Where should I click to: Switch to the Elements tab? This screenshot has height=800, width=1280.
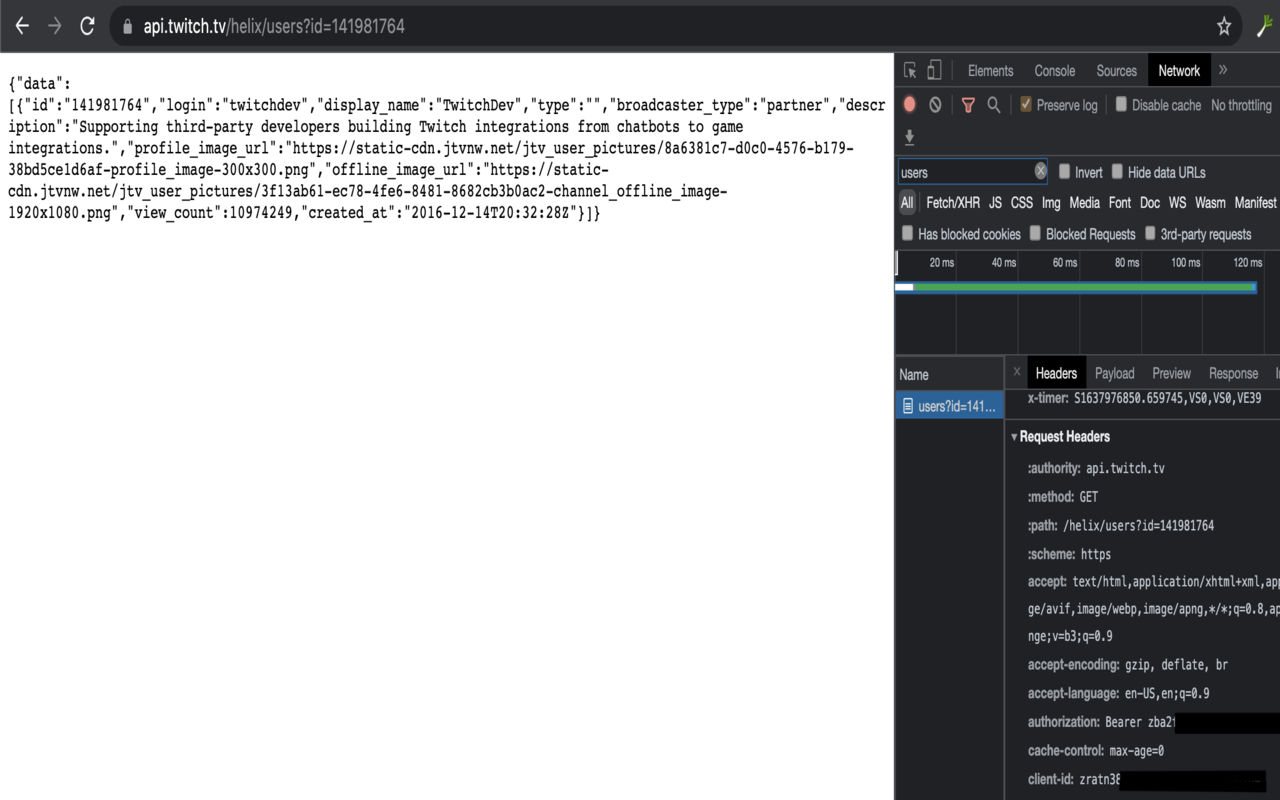(990, 71)
